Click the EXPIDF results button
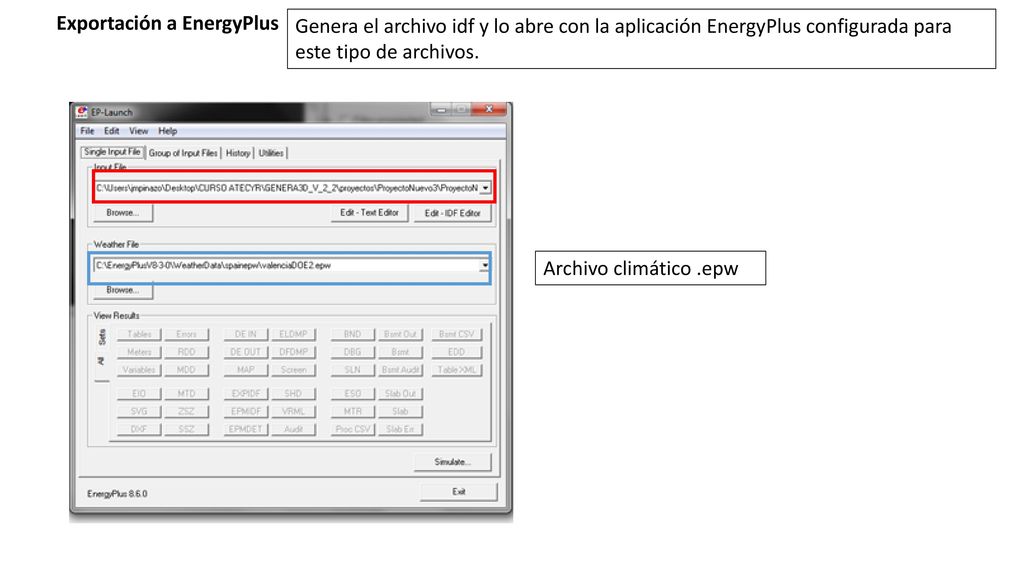The image size is (1024, 576). 246,394
